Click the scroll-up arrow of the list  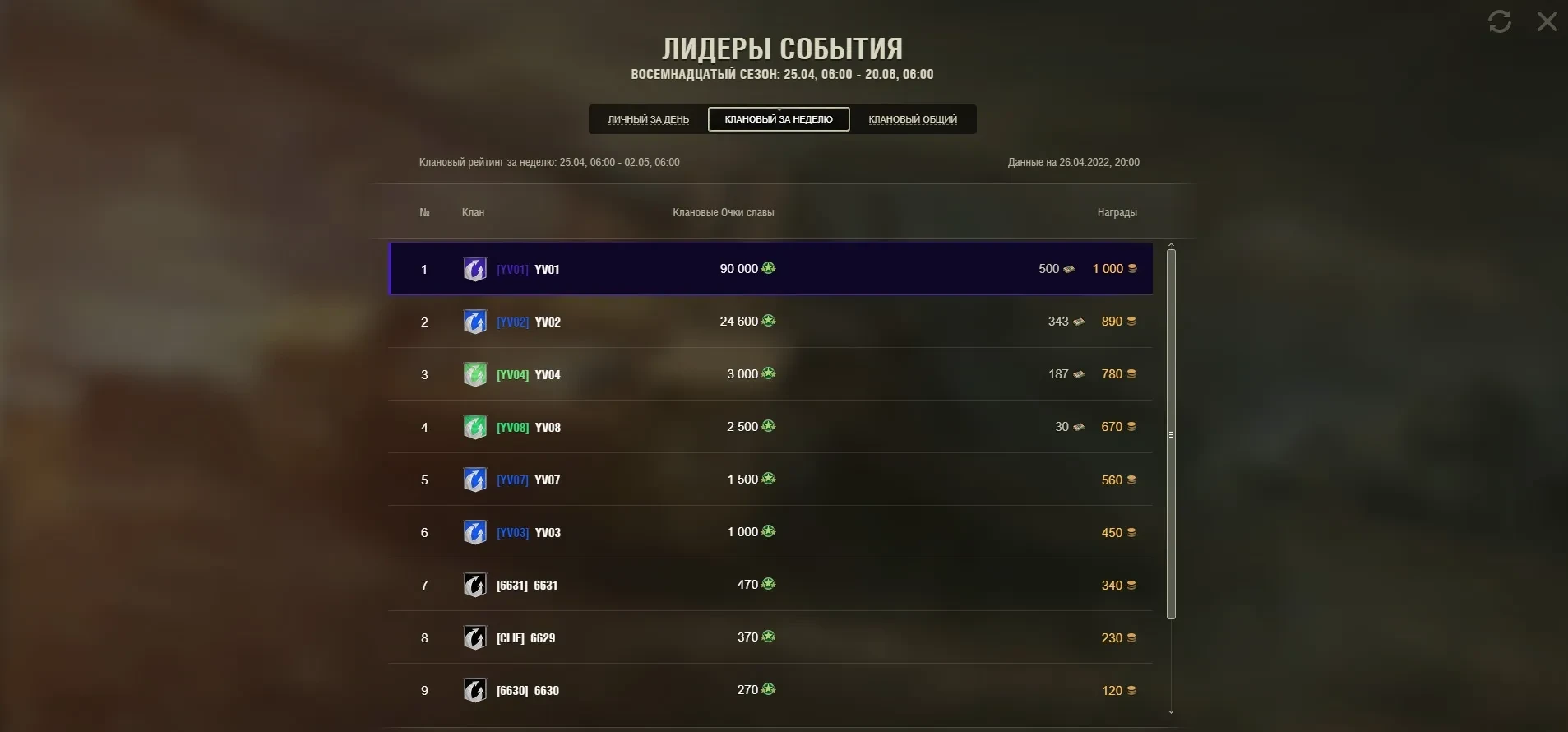tap(1171, 244)
